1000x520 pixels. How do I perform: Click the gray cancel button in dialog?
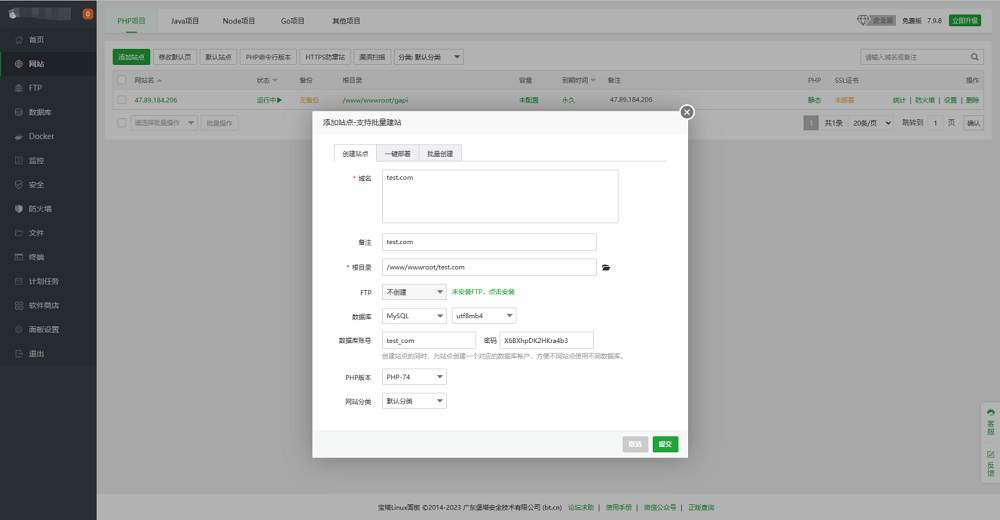click(x=635, y=444)
